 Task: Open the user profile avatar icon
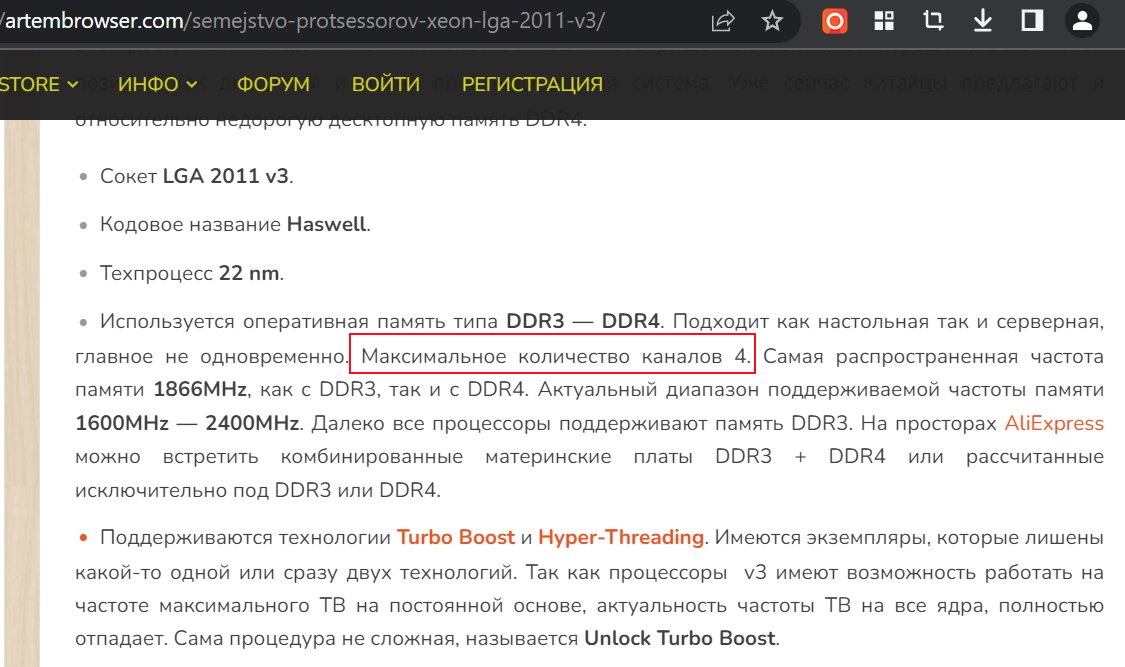[x=1082, y=21]
